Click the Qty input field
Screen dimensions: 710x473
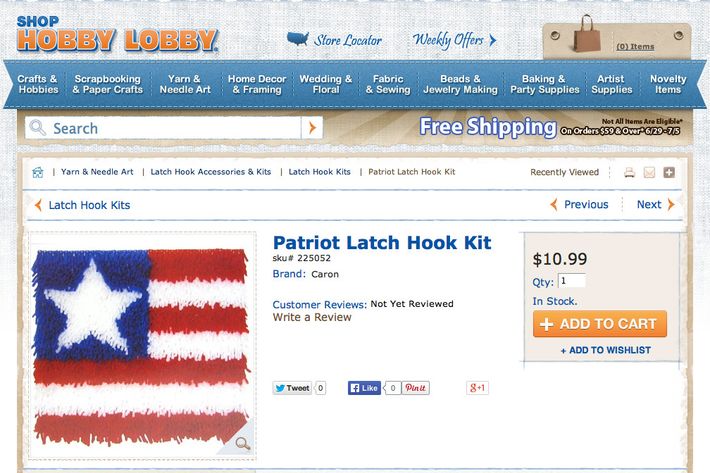[x=571, y=281]
